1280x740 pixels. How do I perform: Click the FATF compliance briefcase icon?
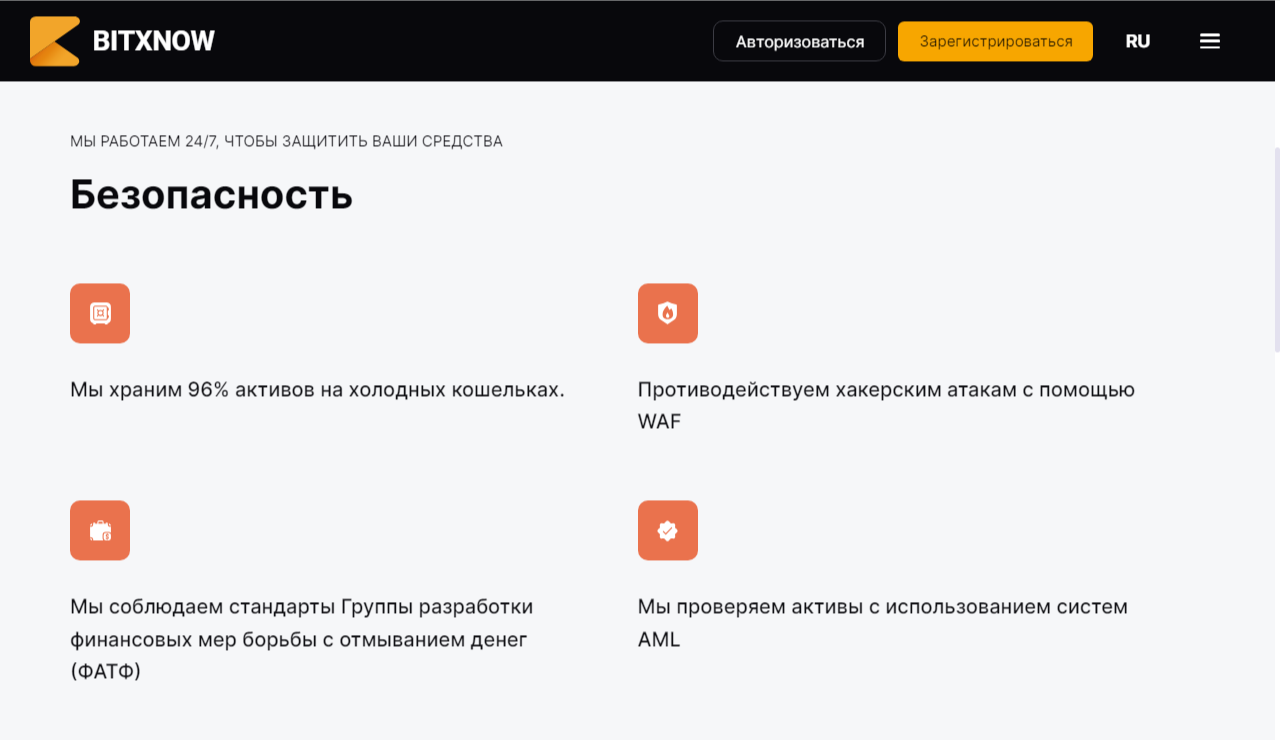(x=100, y=530)
